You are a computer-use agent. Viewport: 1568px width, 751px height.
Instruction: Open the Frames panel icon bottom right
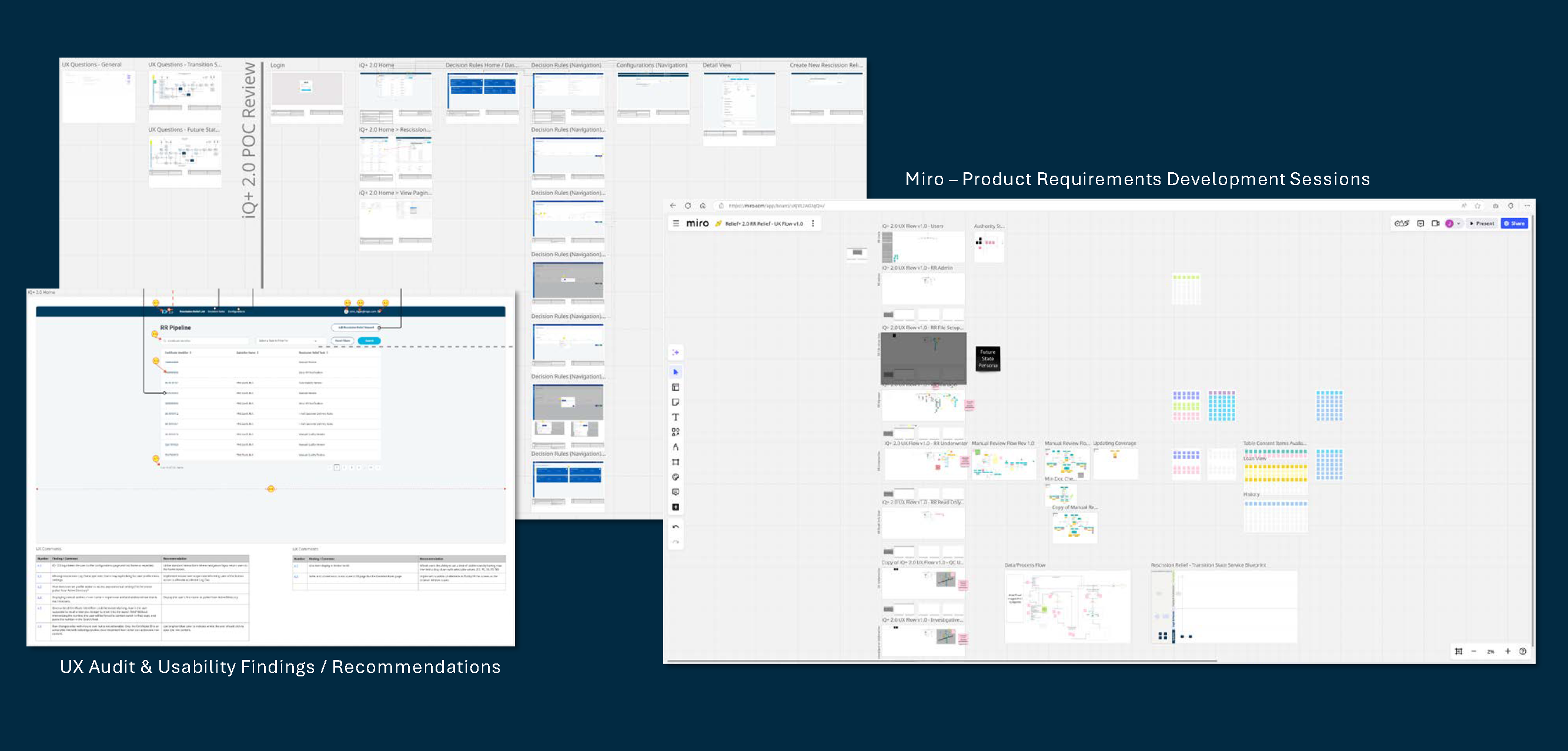(x=1459, y=651)
